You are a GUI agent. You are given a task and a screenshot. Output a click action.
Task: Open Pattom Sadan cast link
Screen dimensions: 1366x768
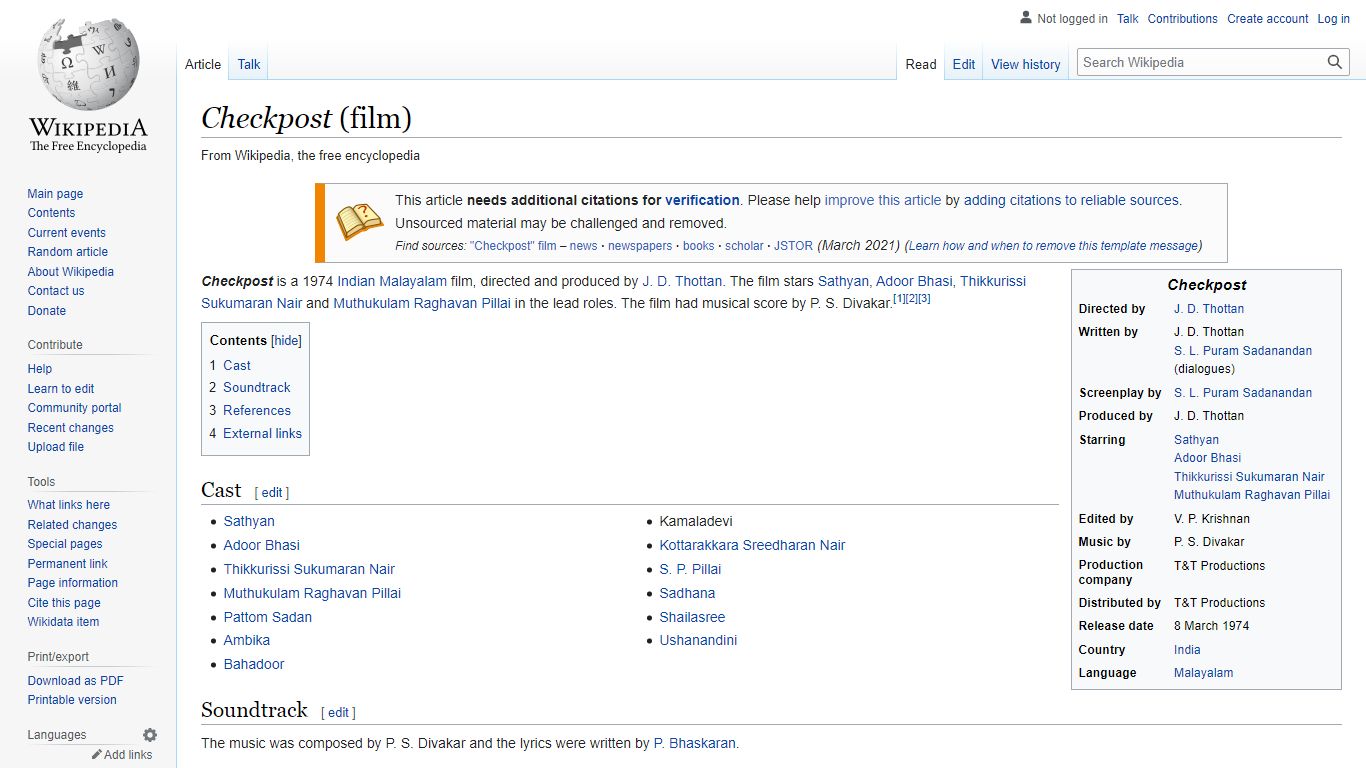(268, 617)
